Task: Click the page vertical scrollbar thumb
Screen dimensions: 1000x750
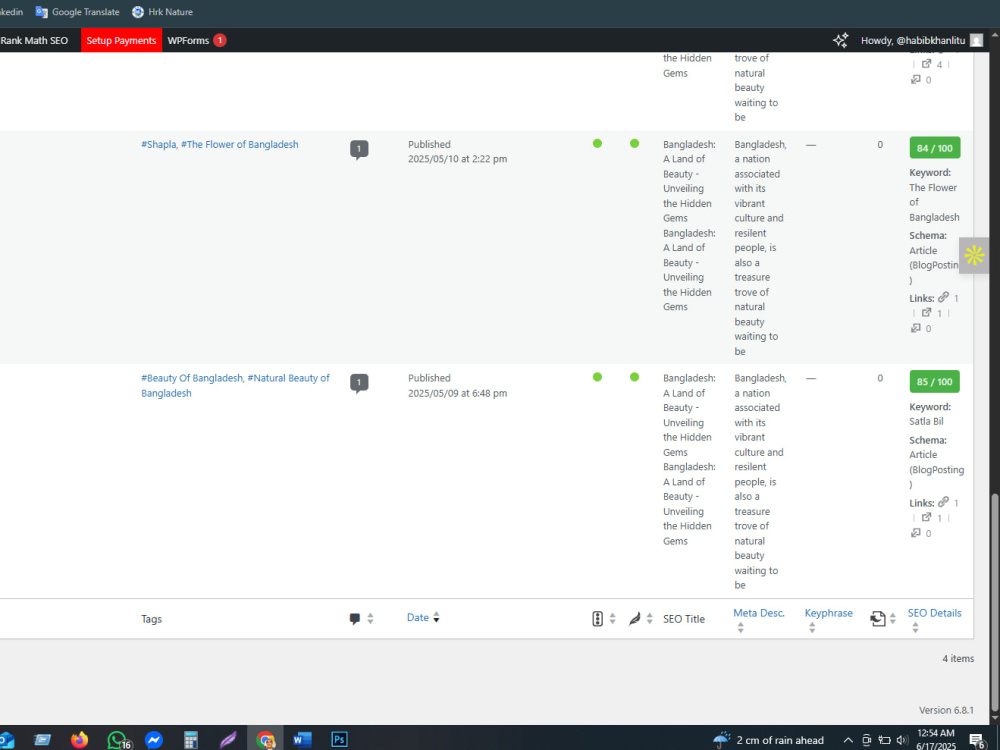Action: [994, 603]
